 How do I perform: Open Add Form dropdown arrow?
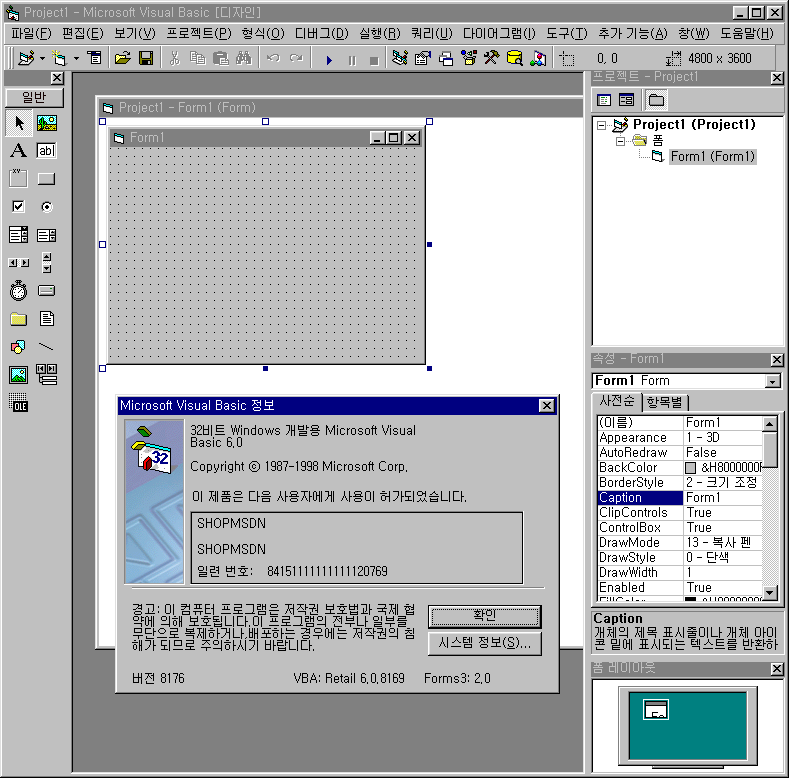pos(76,58)
